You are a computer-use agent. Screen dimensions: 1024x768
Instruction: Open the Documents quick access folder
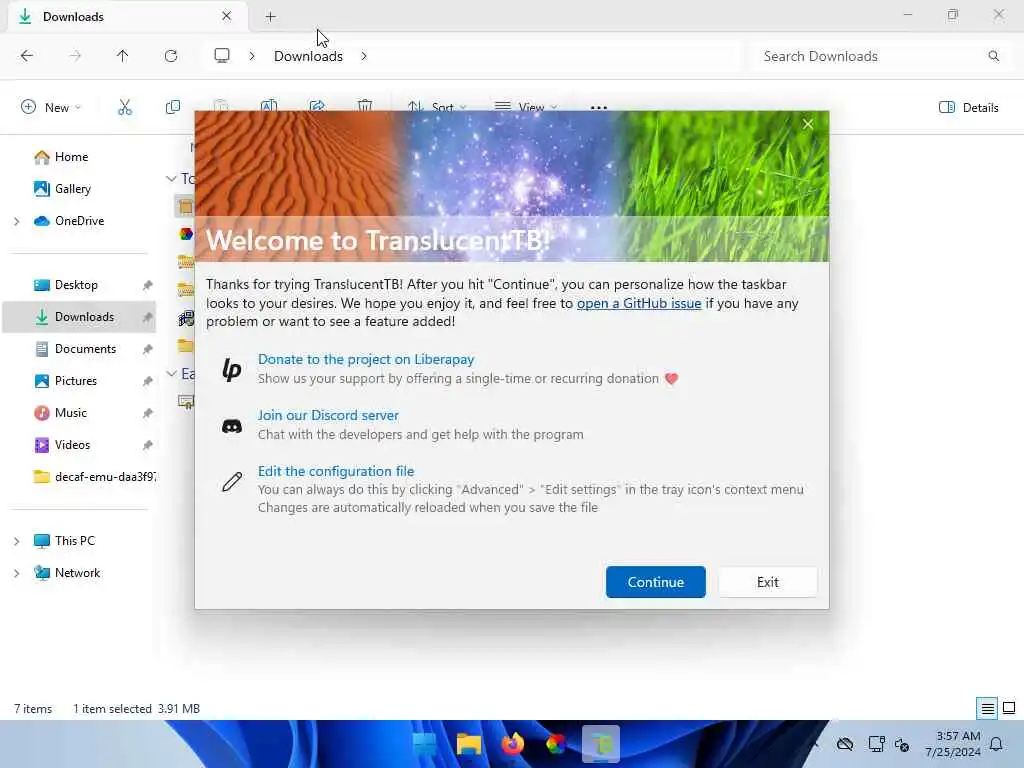85,349
